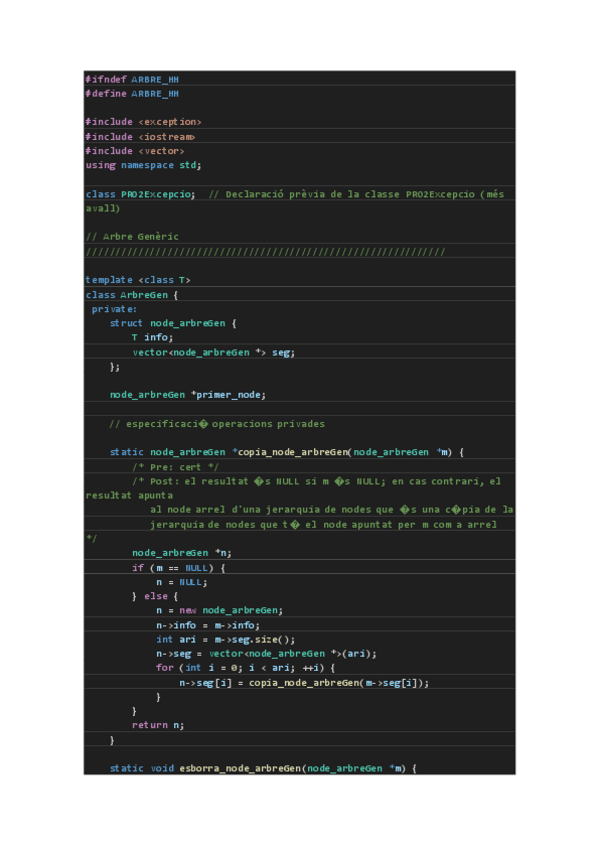This screenshot has width=600, height=848.
Task: Click the #include <vector> directive
Action: pos(135,151)
